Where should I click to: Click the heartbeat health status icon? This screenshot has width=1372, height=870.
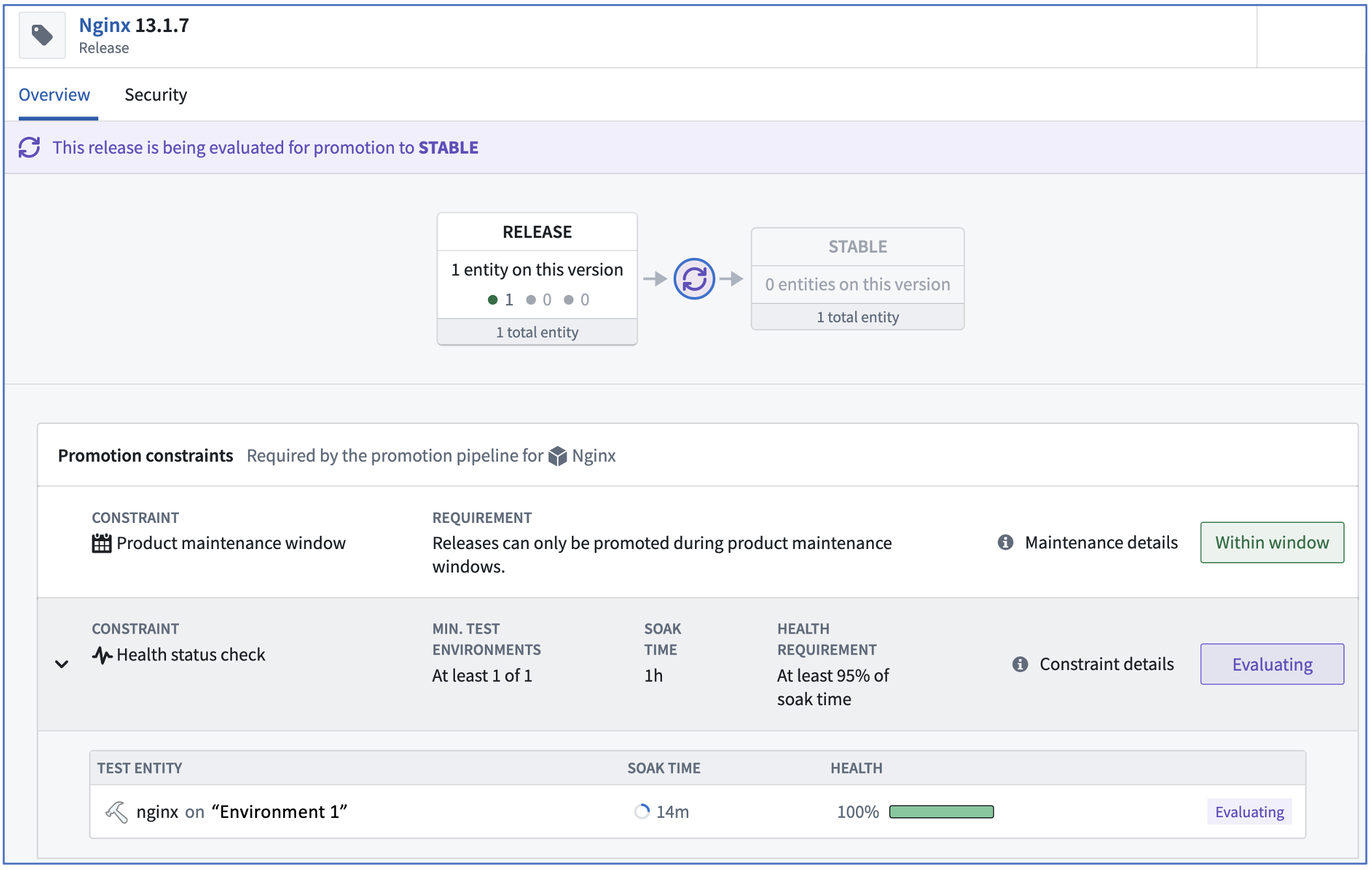(x=102, y=654)
